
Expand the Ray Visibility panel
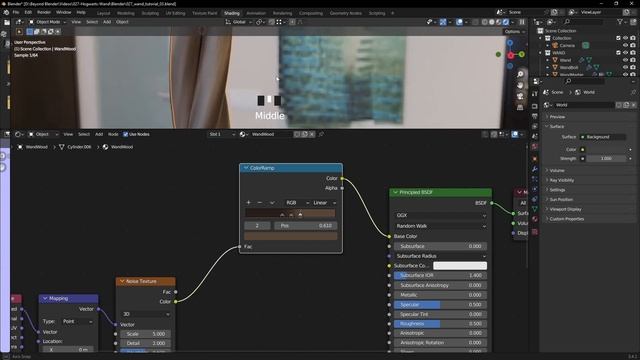click(562, 180)
